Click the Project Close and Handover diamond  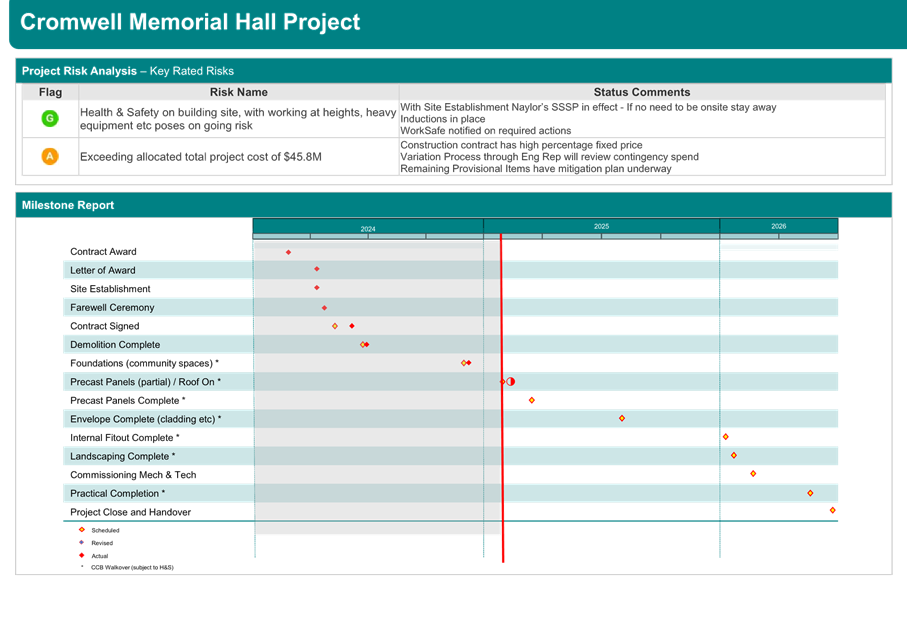[832, 510]
